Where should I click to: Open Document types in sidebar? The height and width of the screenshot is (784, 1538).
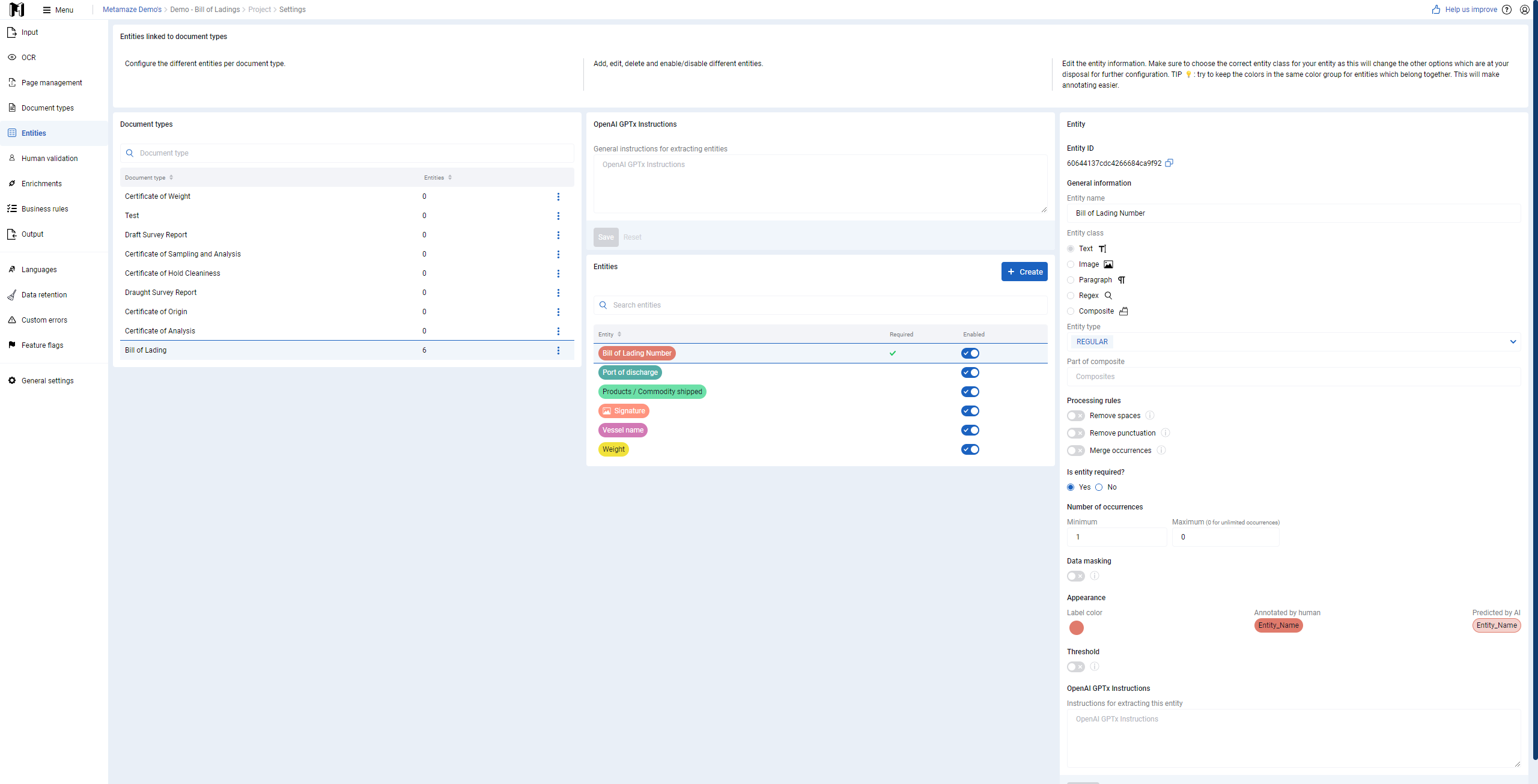pyautogui.click(x=47, y=108)
